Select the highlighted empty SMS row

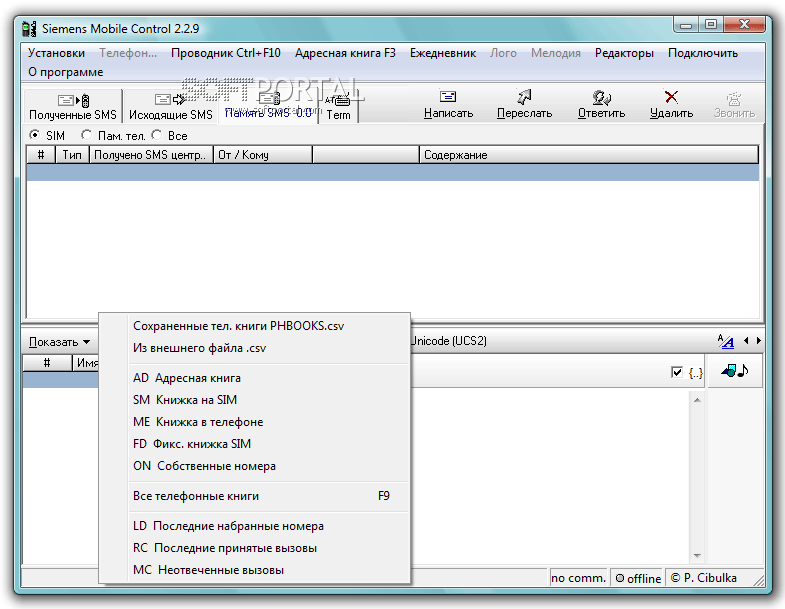392,172
